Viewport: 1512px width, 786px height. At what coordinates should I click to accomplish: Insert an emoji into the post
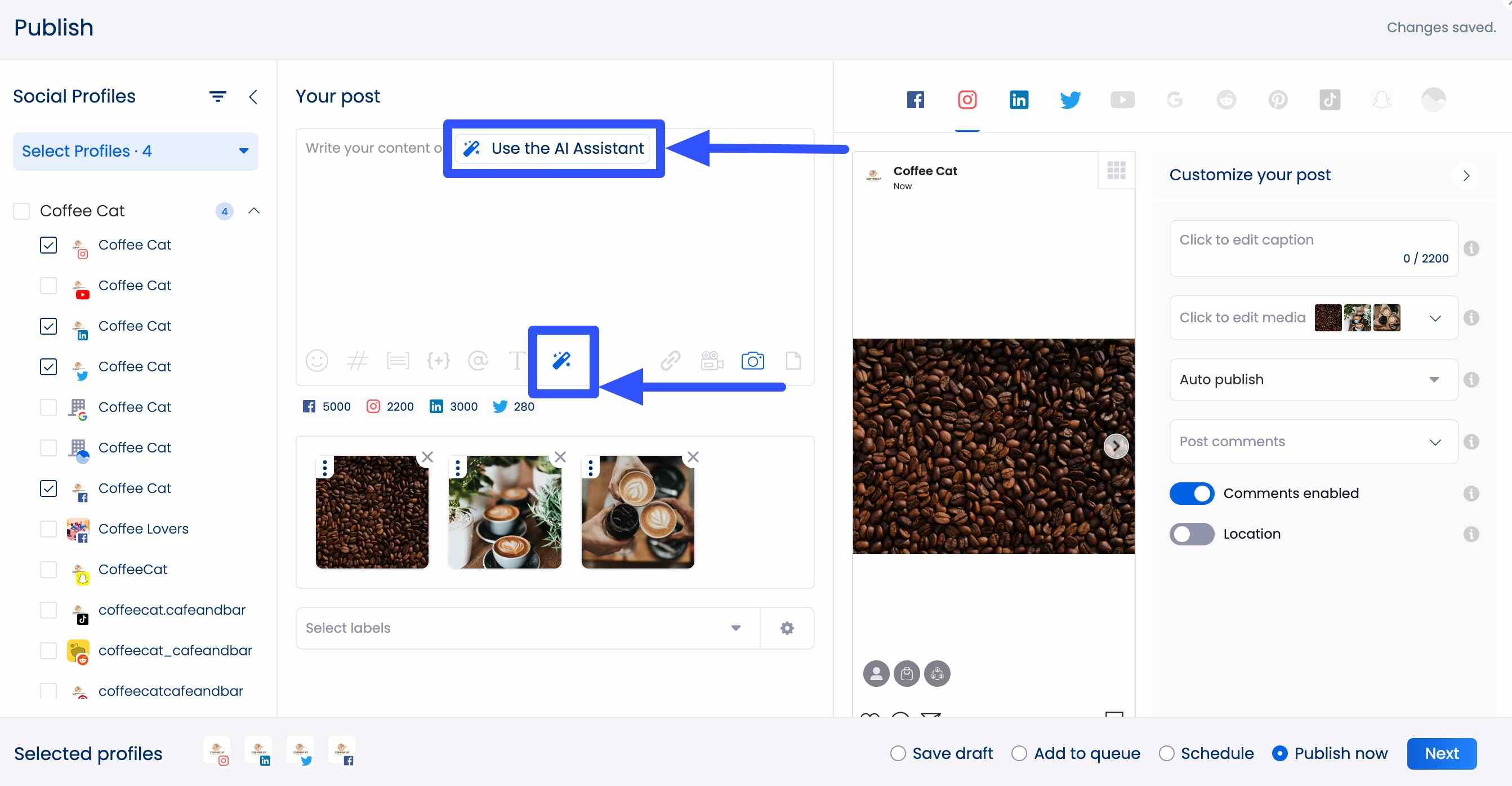(317, 361)
